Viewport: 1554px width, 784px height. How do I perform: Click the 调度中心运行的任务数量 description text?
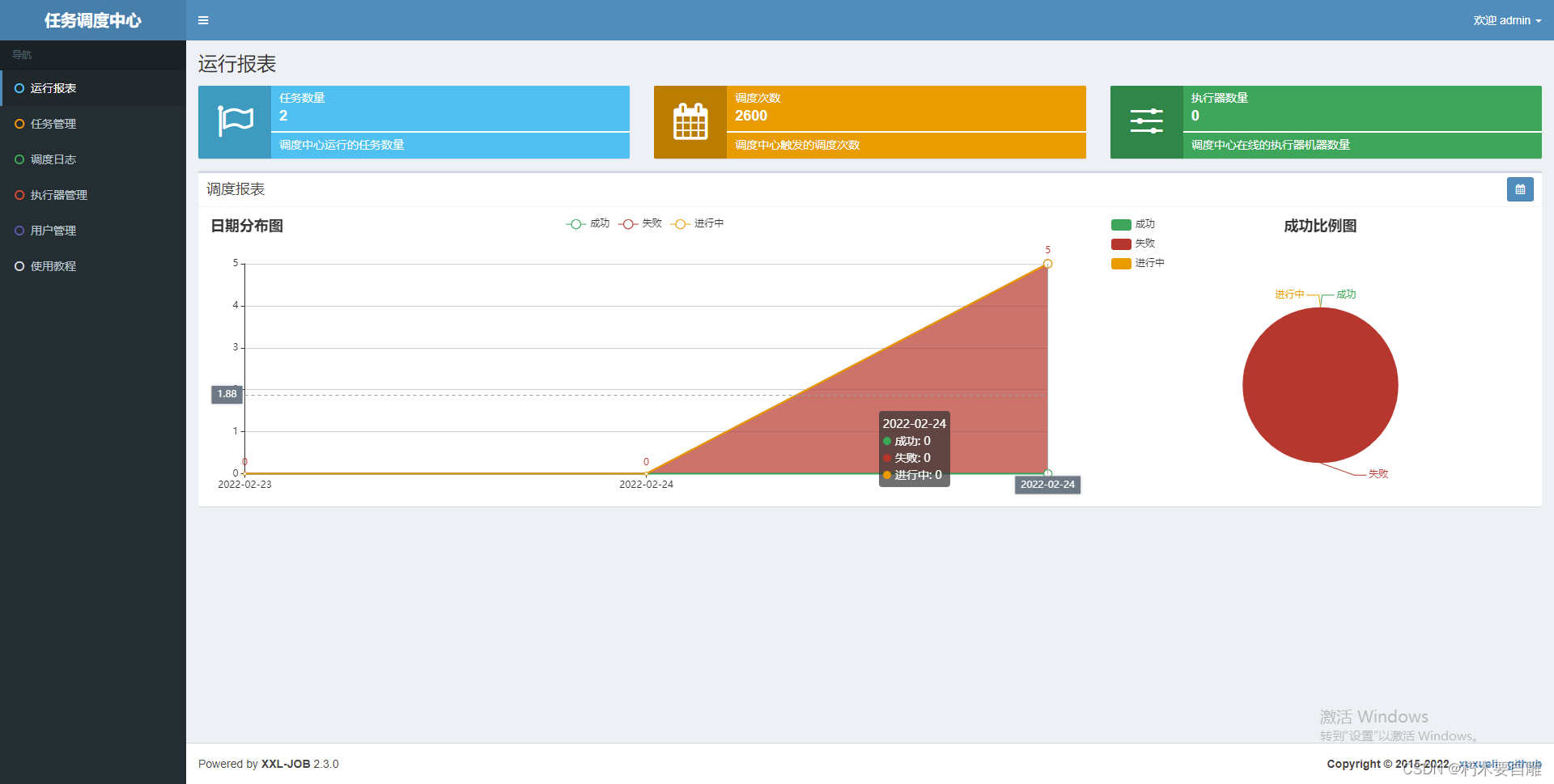tap(342, 145)
